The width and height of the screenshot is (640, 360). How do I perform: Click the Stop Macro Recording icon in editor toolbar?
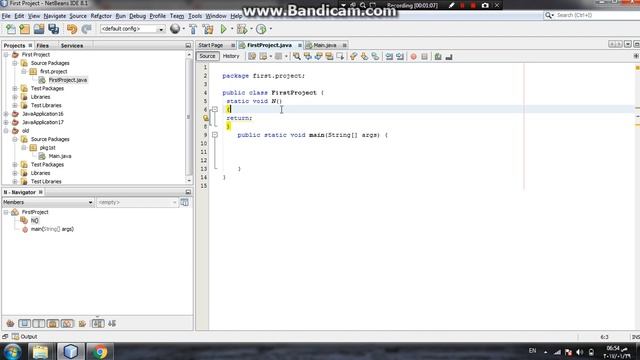point(424,57)
